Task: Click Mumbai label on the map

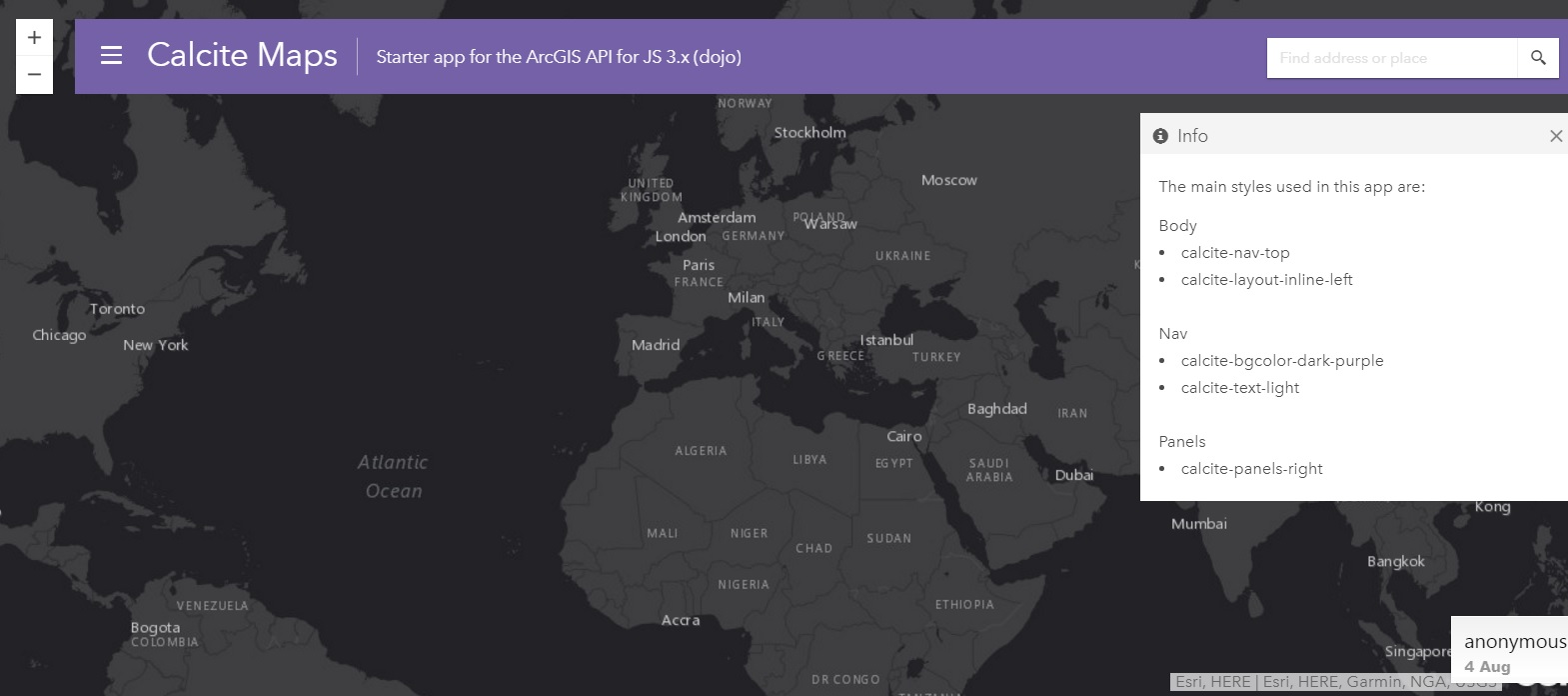Action: 1199,524
